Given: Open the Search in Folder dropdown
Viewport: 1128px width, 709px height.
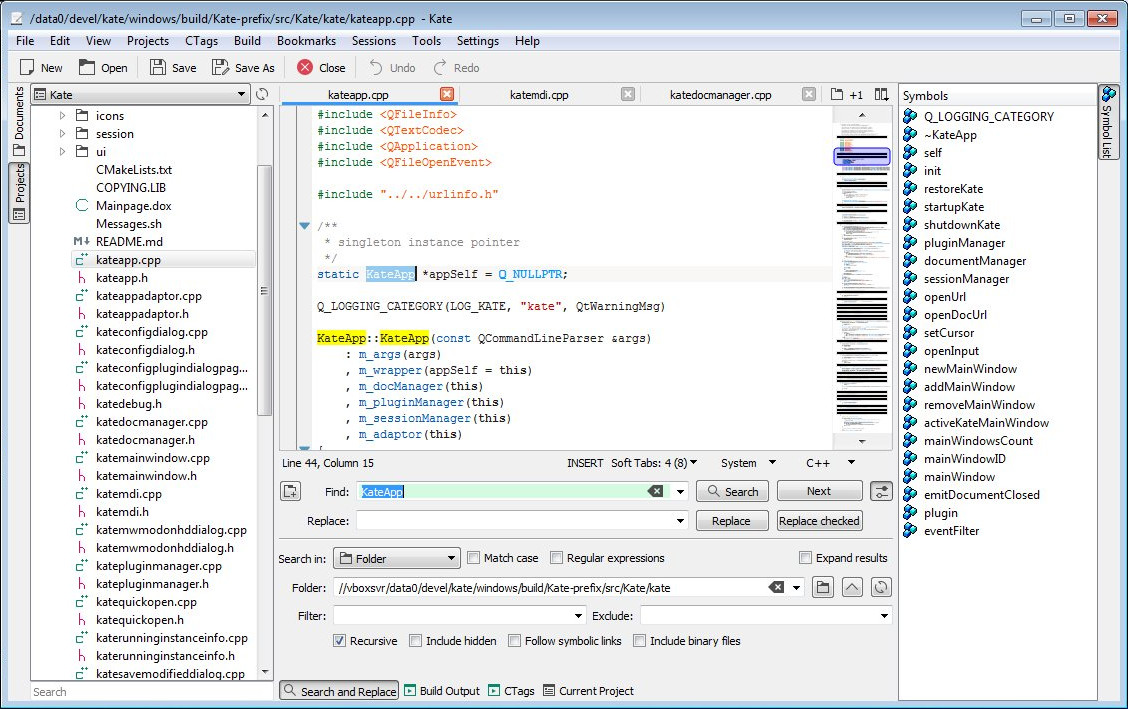Looking at the screenshot, I should 396,559.
